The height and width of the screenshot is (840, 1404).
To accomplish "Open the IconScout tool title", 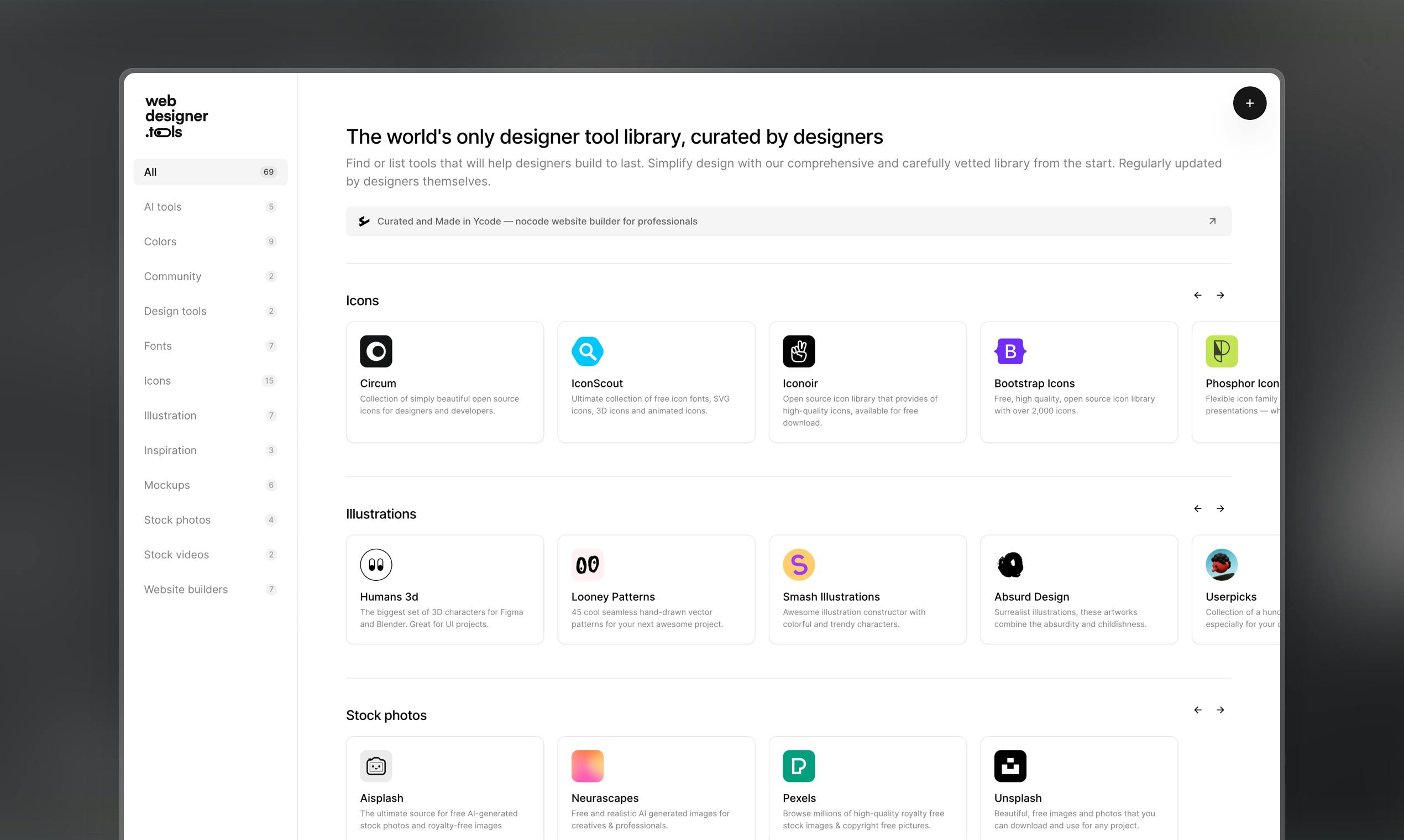I will [597, 383].
